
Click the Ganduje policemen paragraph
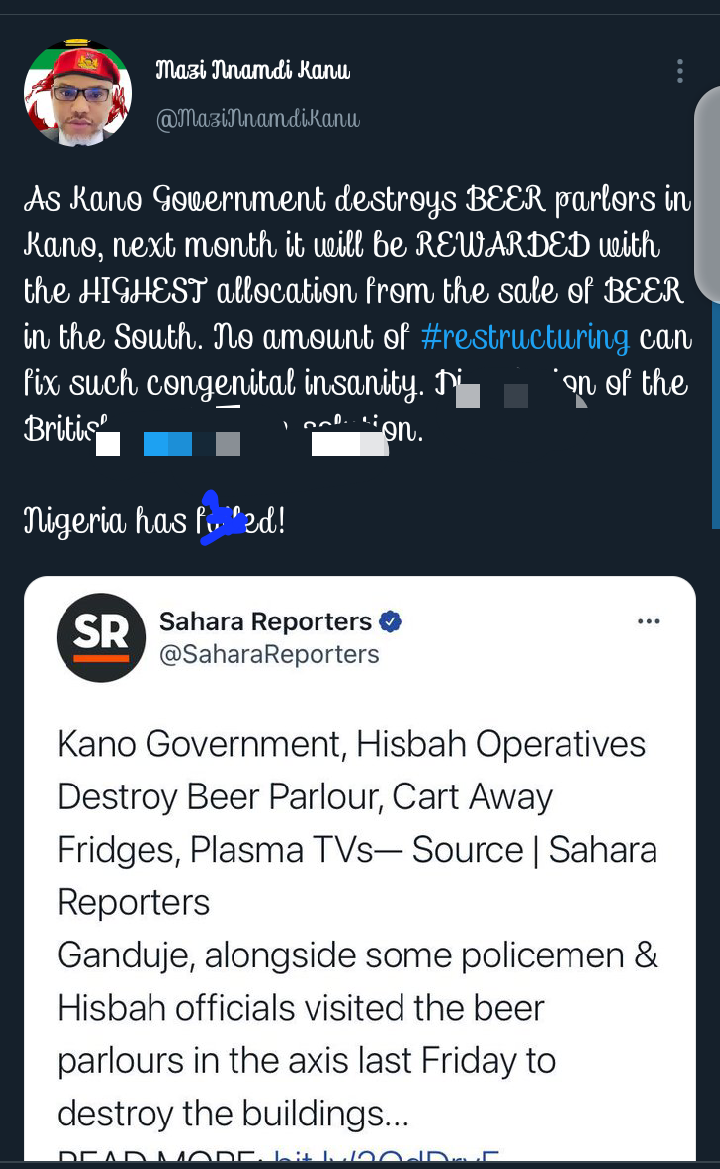[x=357, y=1034]
